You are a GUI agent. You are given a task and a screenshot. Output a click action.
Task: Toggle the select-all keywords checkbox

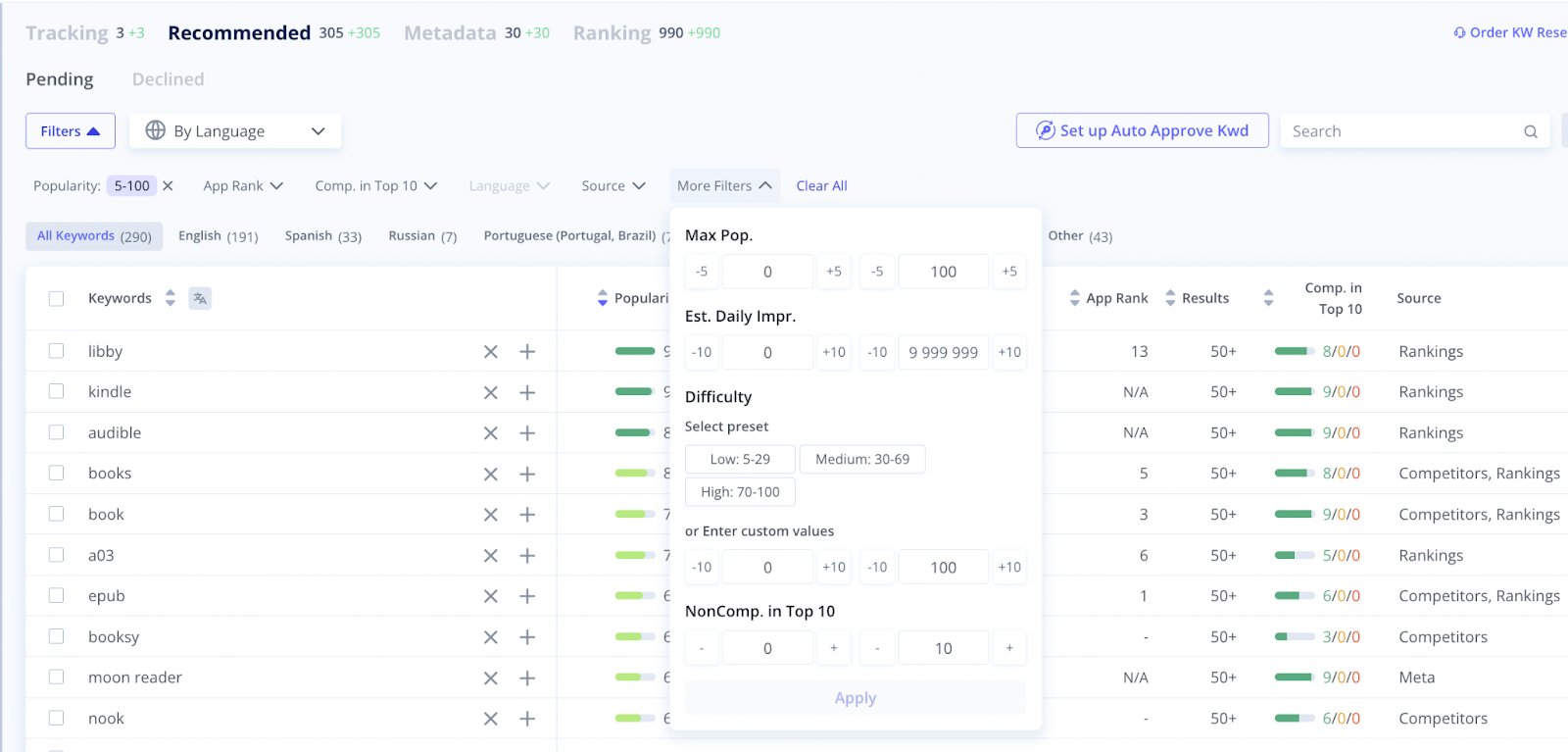[57, 298]
